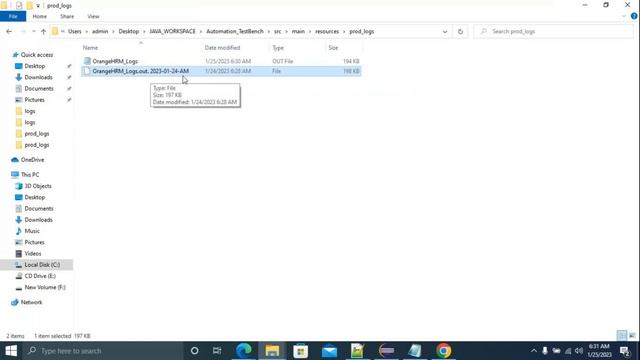Launch Microsoft Edge from taskbar
Screen dimensions: 640x360
[244, 351]
